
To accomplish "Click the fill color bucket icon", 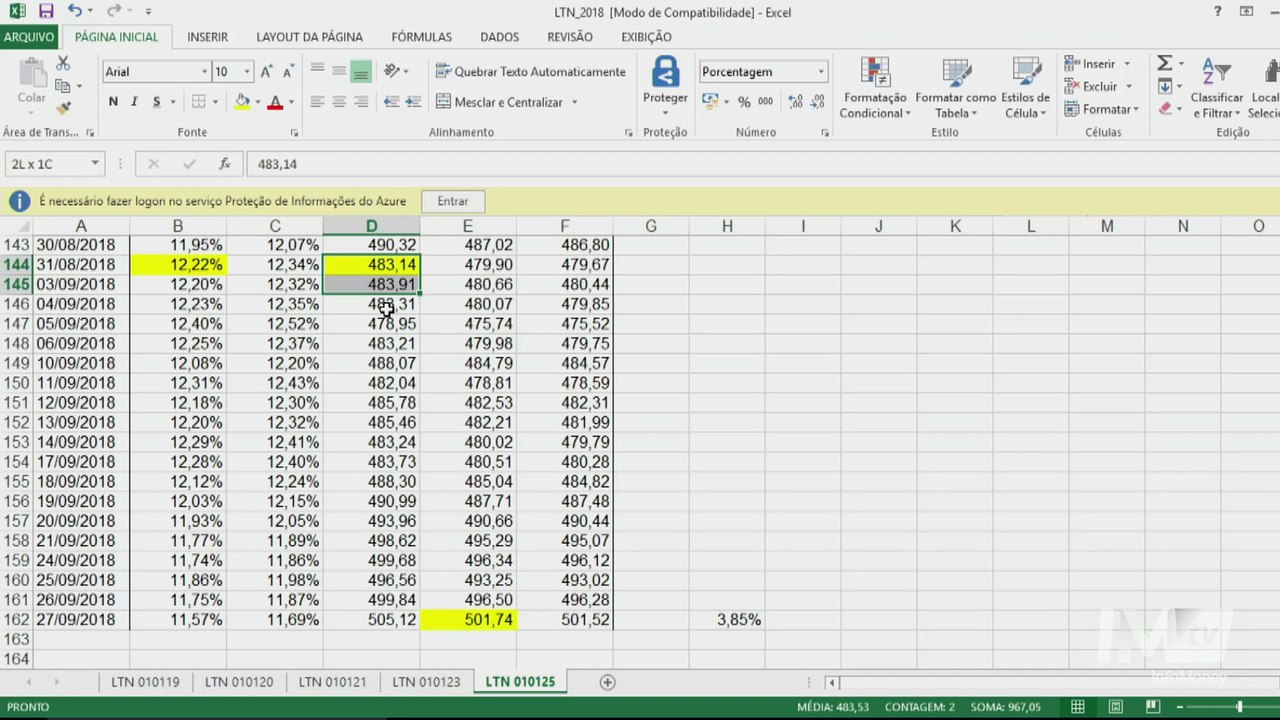I will coord(242,102).
